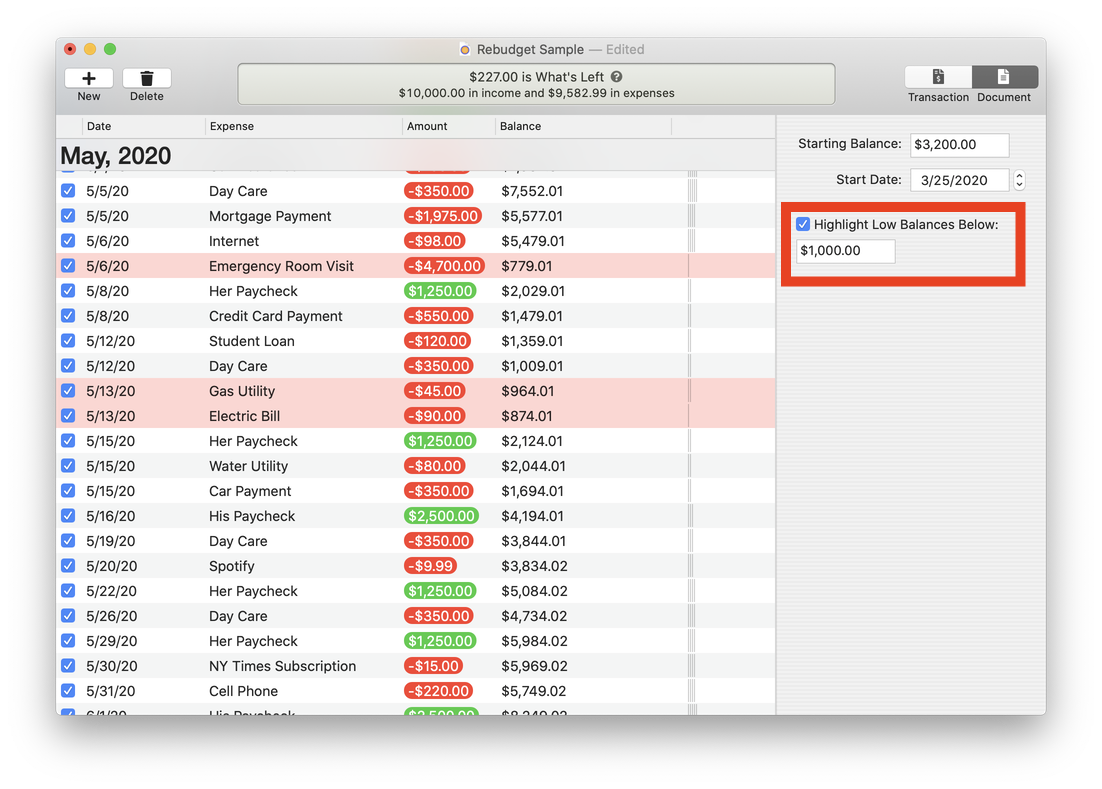Image resolution: width=1102 pixels, height=789 pixels.
Task: Click the What's Left summary banner
Action: (x=536, y=84)
